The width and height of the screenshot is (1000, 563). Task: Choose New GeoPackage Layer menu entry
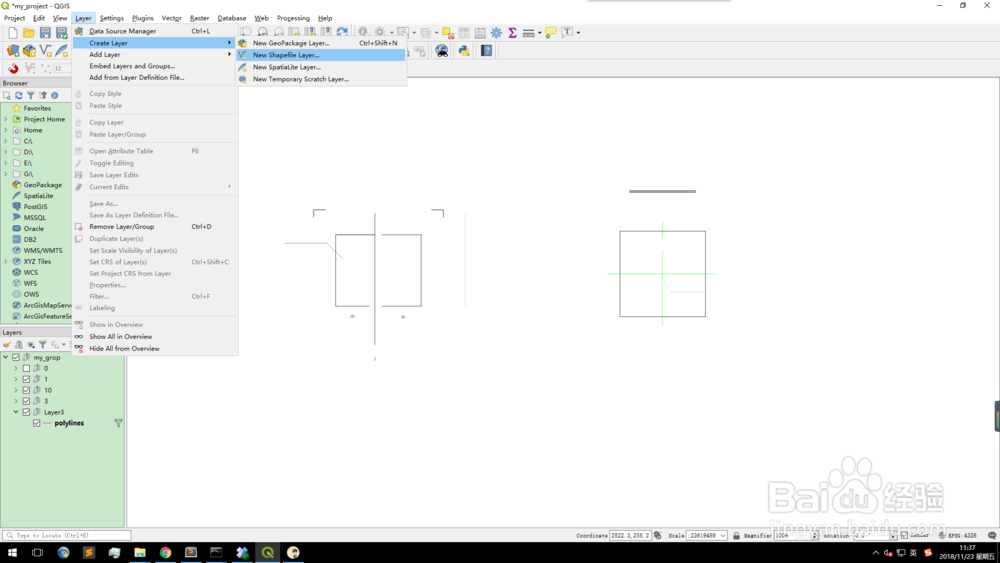(321, 43)
